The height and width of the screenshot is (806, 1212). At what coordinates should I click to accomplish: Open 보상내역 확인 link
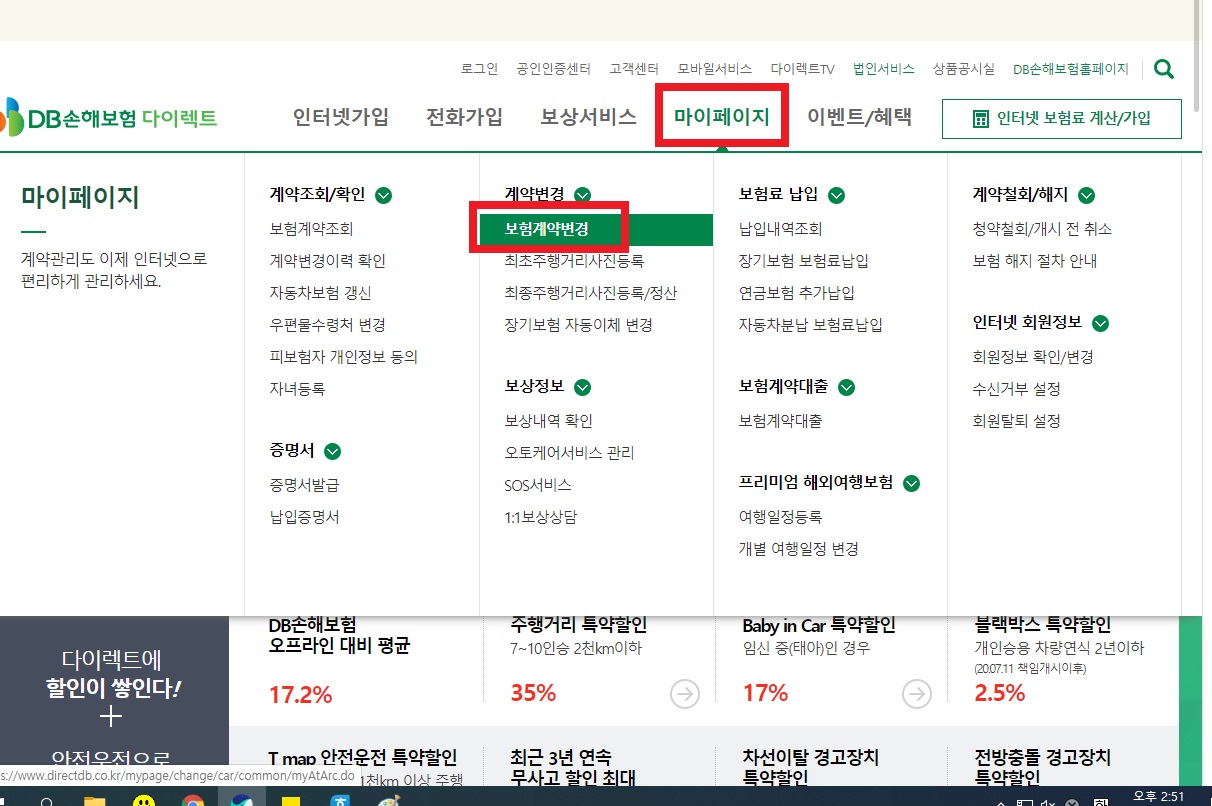click(x=548, y=421)
